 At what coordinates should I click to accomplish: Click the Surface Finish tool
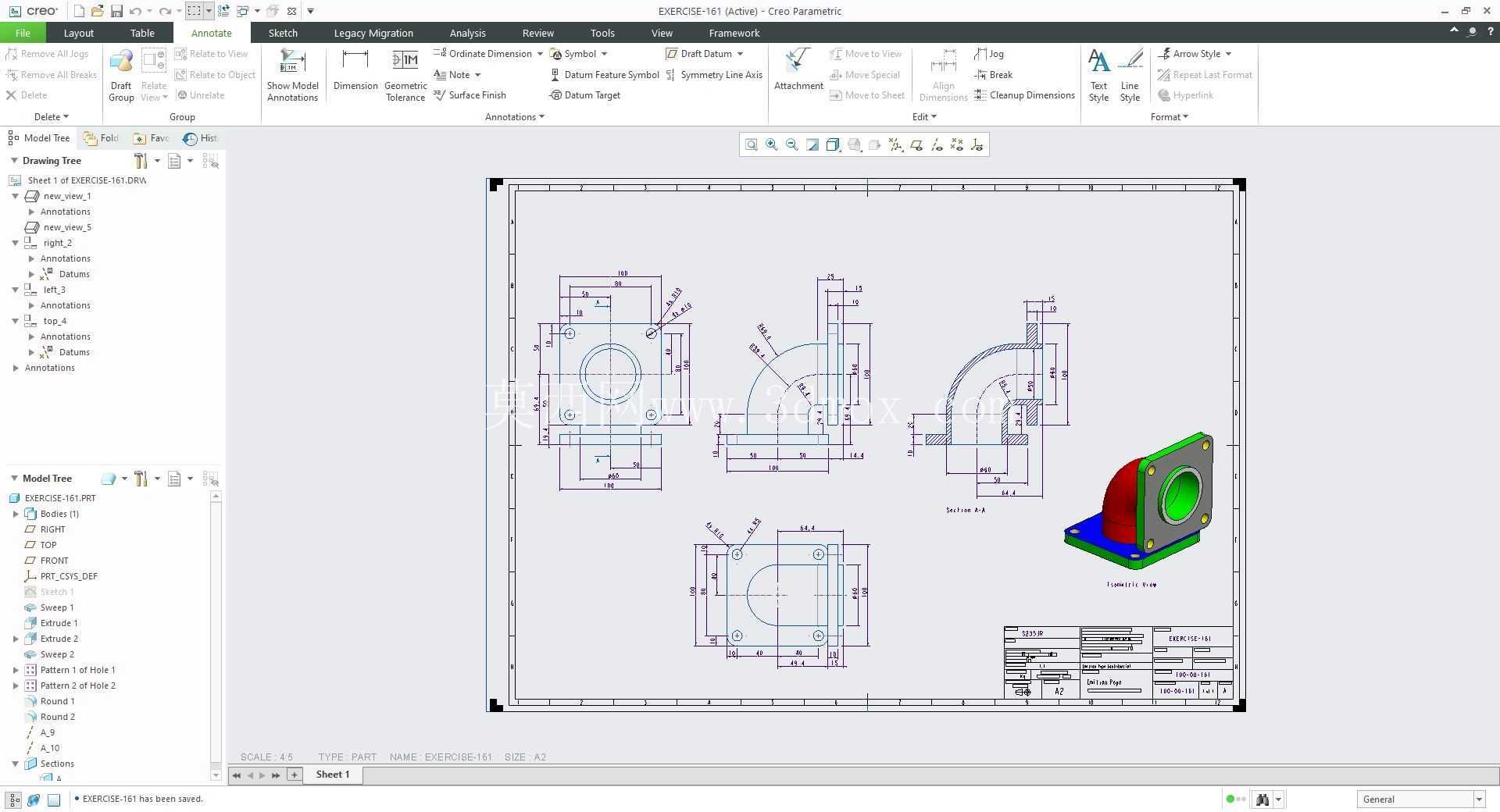point(470,95)
